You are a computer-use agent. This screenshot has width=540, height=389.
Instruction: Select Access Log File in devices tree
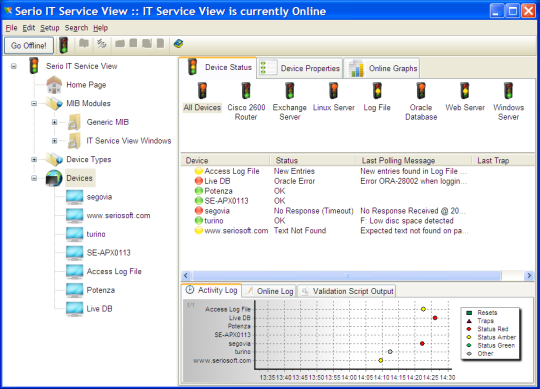114,272
